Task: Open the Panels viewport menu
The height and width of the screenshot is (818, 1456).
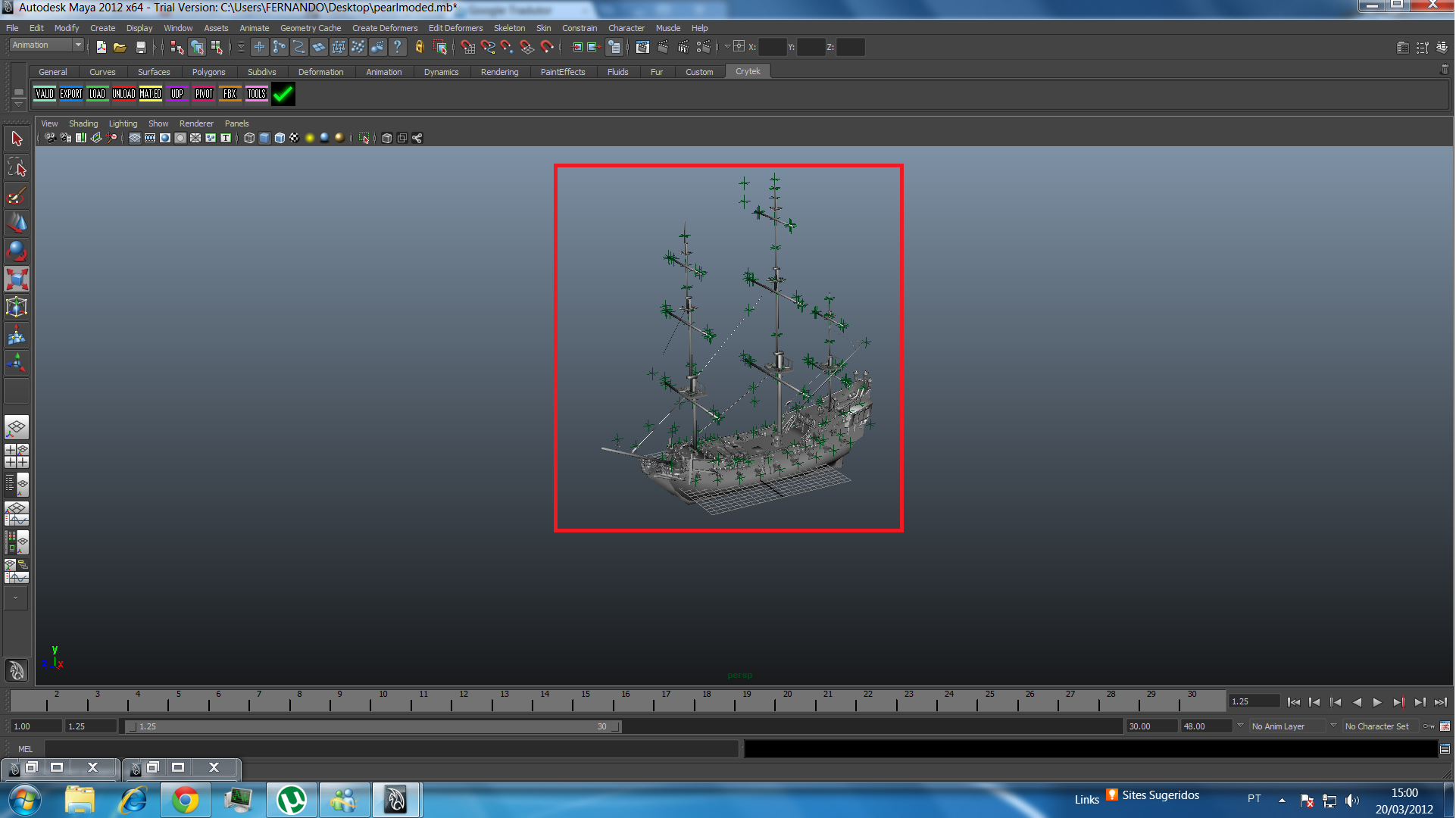Action: pyautogui.click(x=236, y=123)
